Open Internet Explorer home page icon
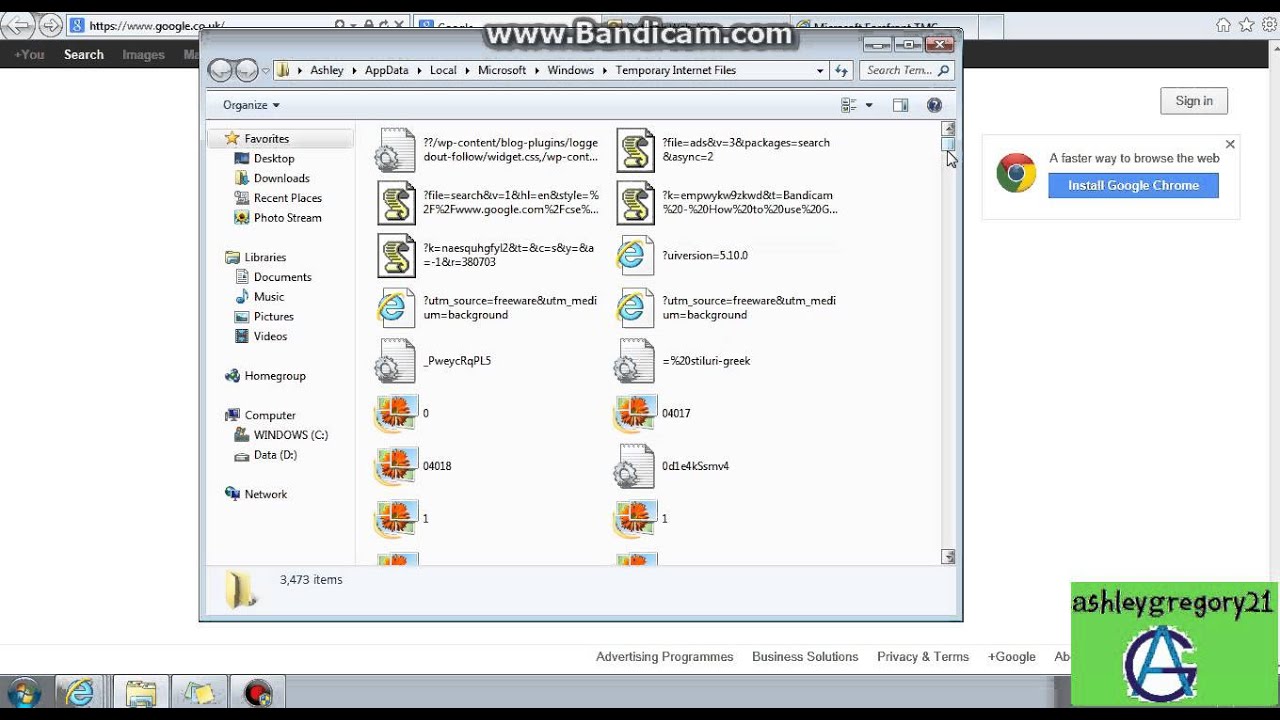The height and width of the screenshot is (720, 1280). click(x=1223, y=25)
